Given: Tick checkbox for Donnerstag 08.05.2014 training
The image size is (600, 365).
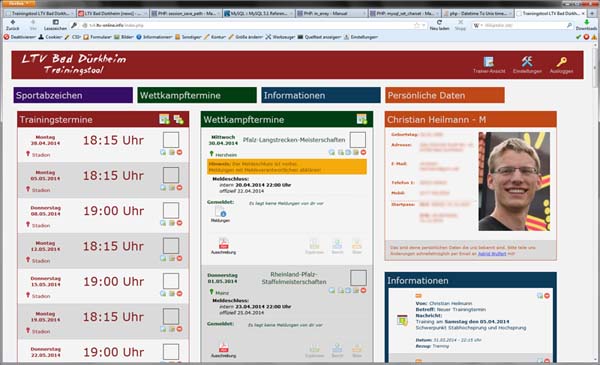Looking at the screenshot, I should 171,210.
